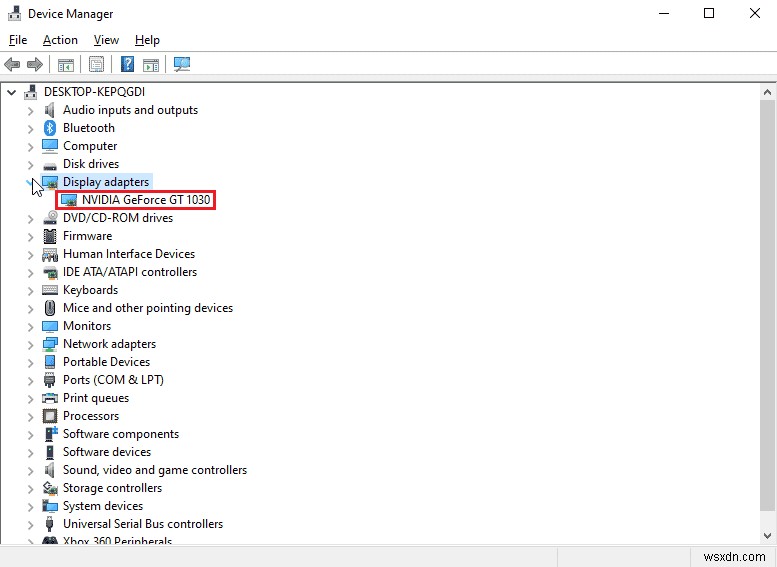Click the Forward arrow toolbar icon
Image resolution: width=777 pixels, height=567 pixels.
pos(35,64)
